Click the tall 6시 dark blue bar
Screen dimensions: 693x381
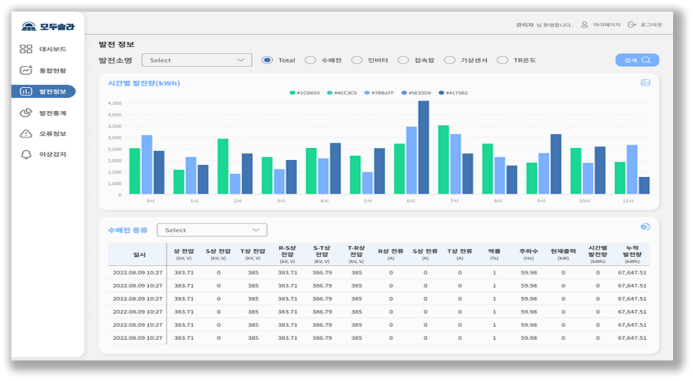coord(423,148)
